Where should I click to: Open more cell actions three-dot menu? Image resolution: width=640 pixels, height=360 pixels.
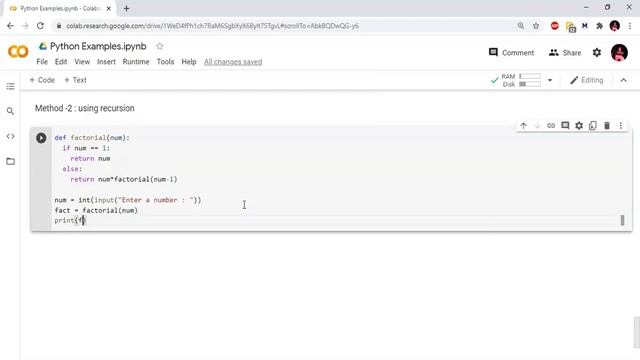point(621,126)
